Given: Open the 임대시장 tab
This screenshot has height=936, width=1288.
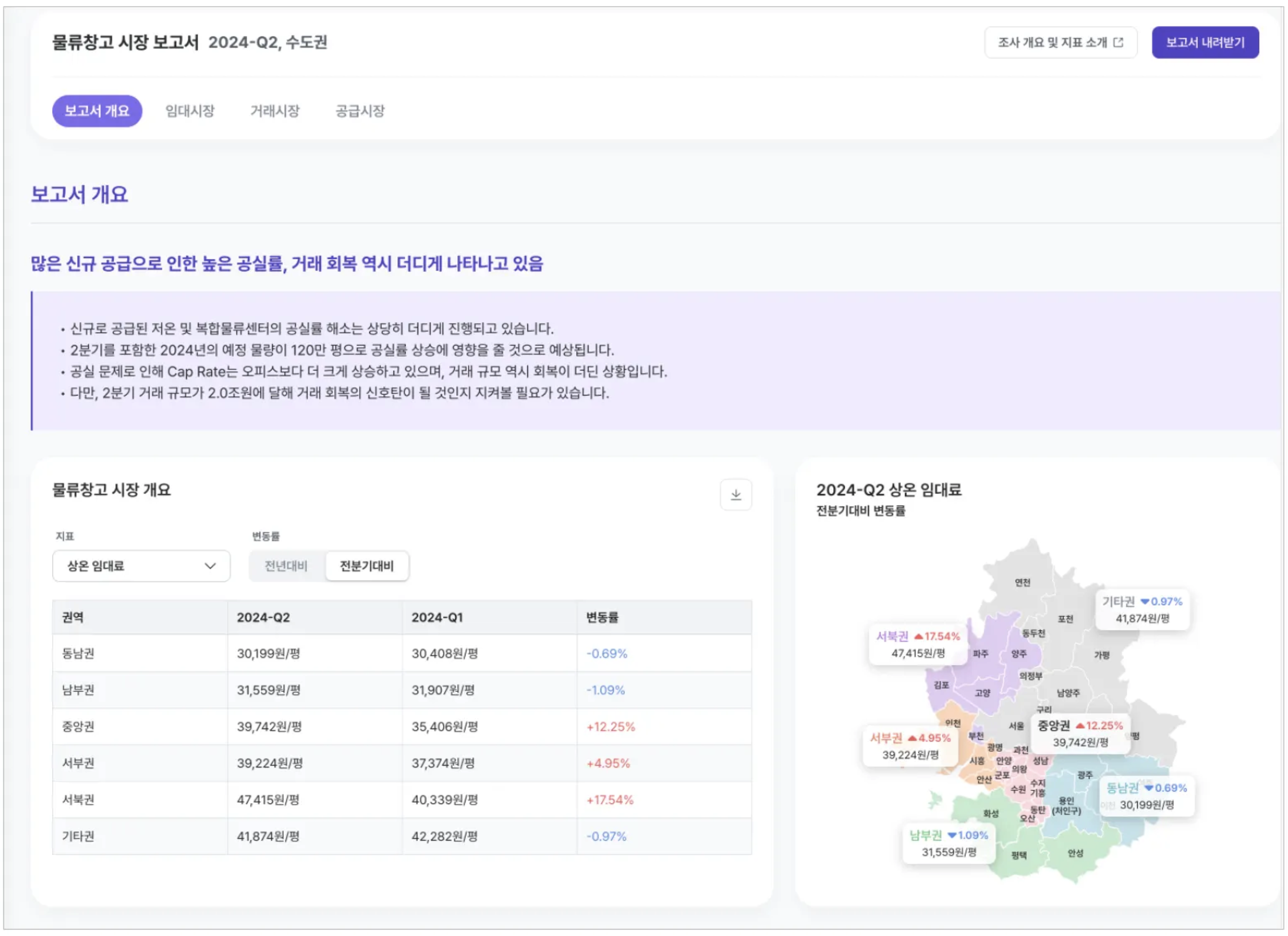Looking at the screenshot, I should (190, 112).
